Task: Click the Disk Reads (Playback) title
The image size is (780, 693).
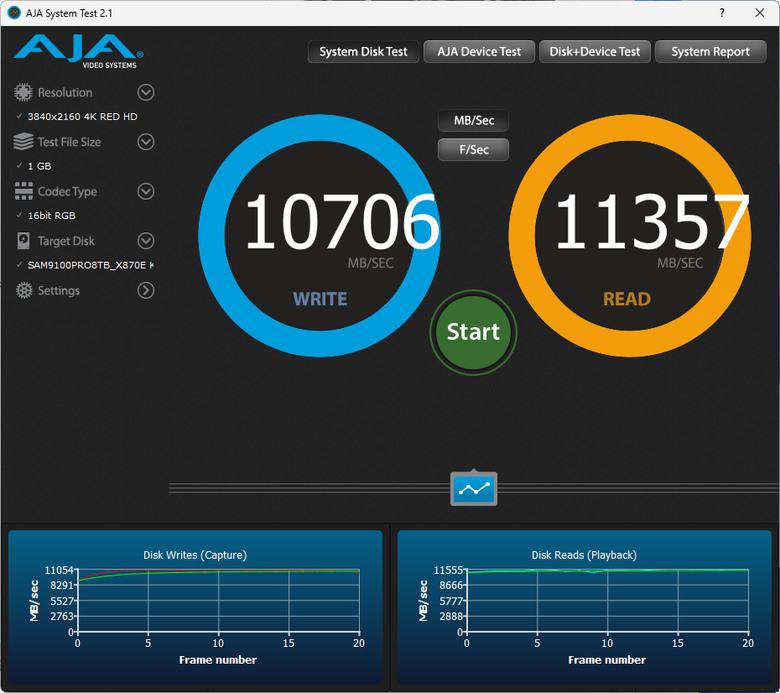Action: pyautogui.click(x=584, y=555)
